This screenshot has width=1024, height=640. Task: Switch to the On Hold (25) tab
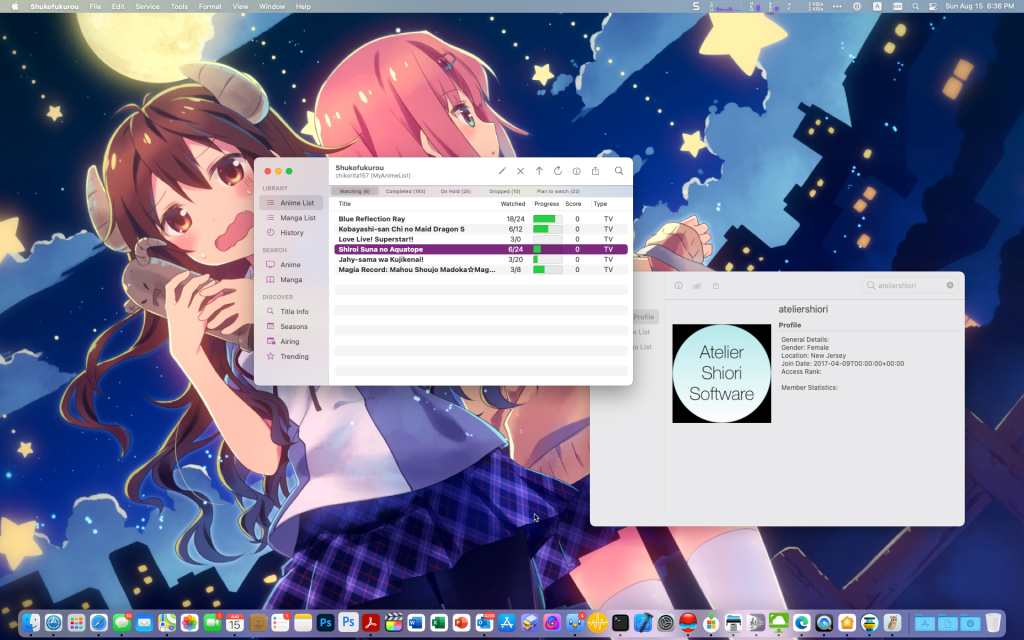456,191
